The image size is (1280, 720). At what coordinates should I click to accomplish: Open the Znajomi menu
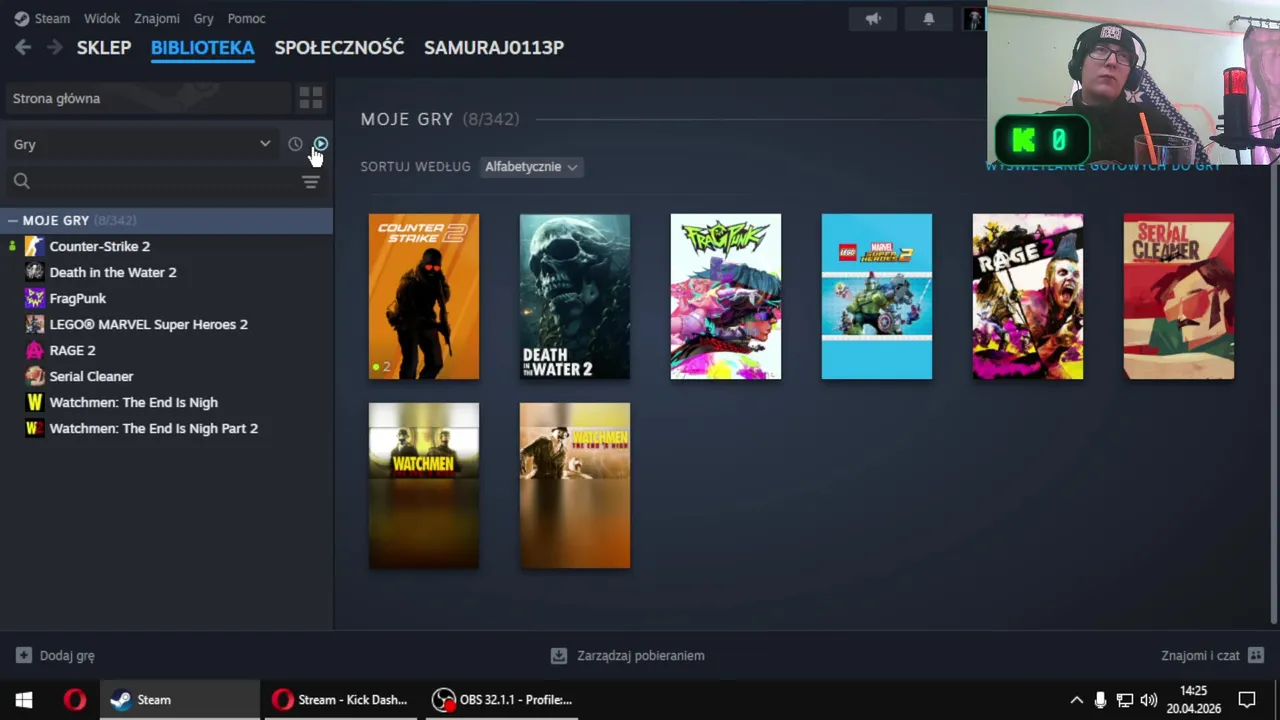point(157,18)
